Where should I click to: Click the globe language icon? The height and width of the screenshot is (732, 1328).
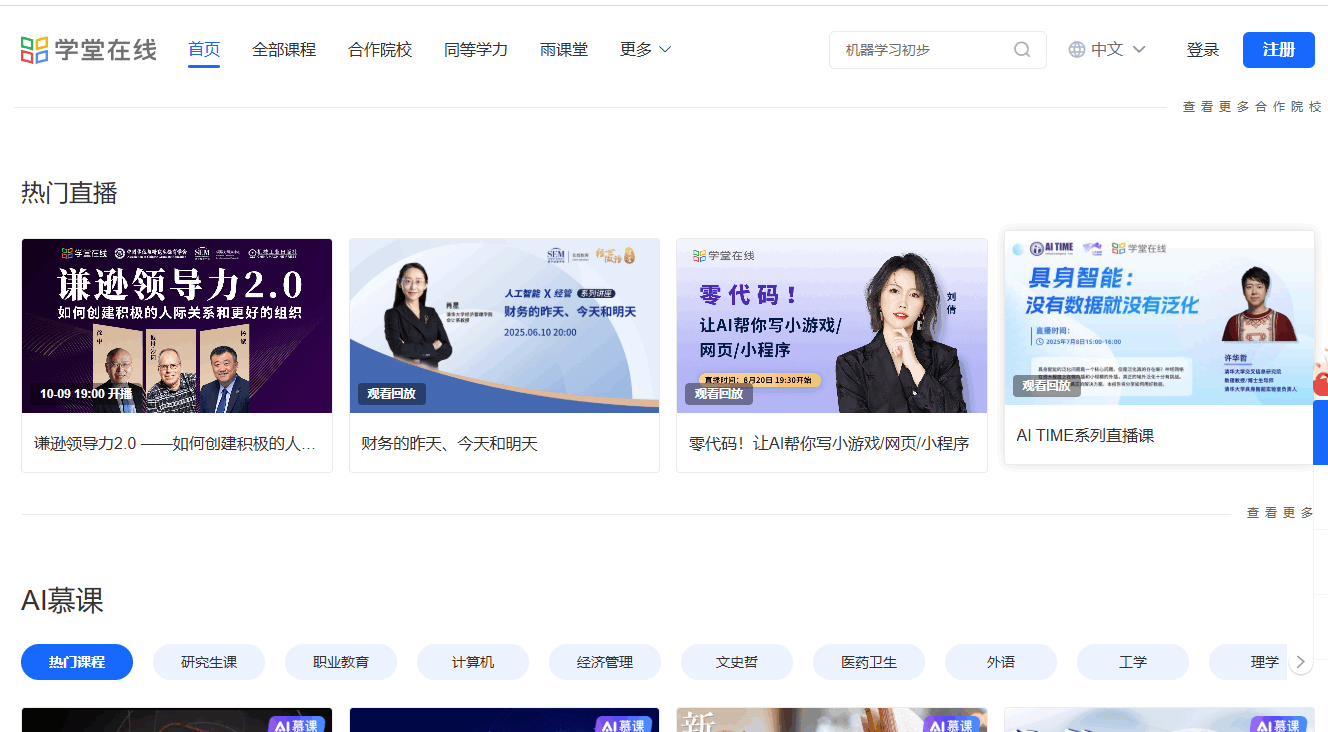coord(1077,50)
